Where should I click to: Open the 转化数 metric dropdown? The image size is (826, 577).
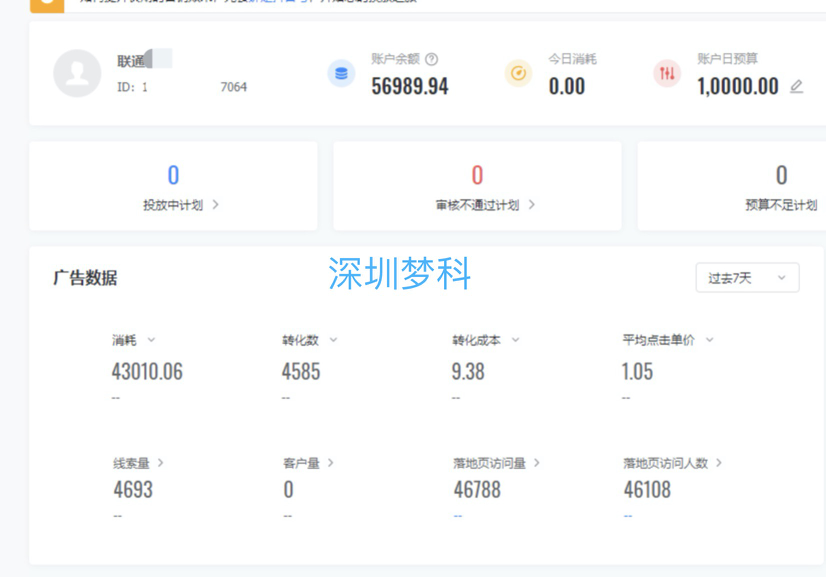(x=333, y=340)
